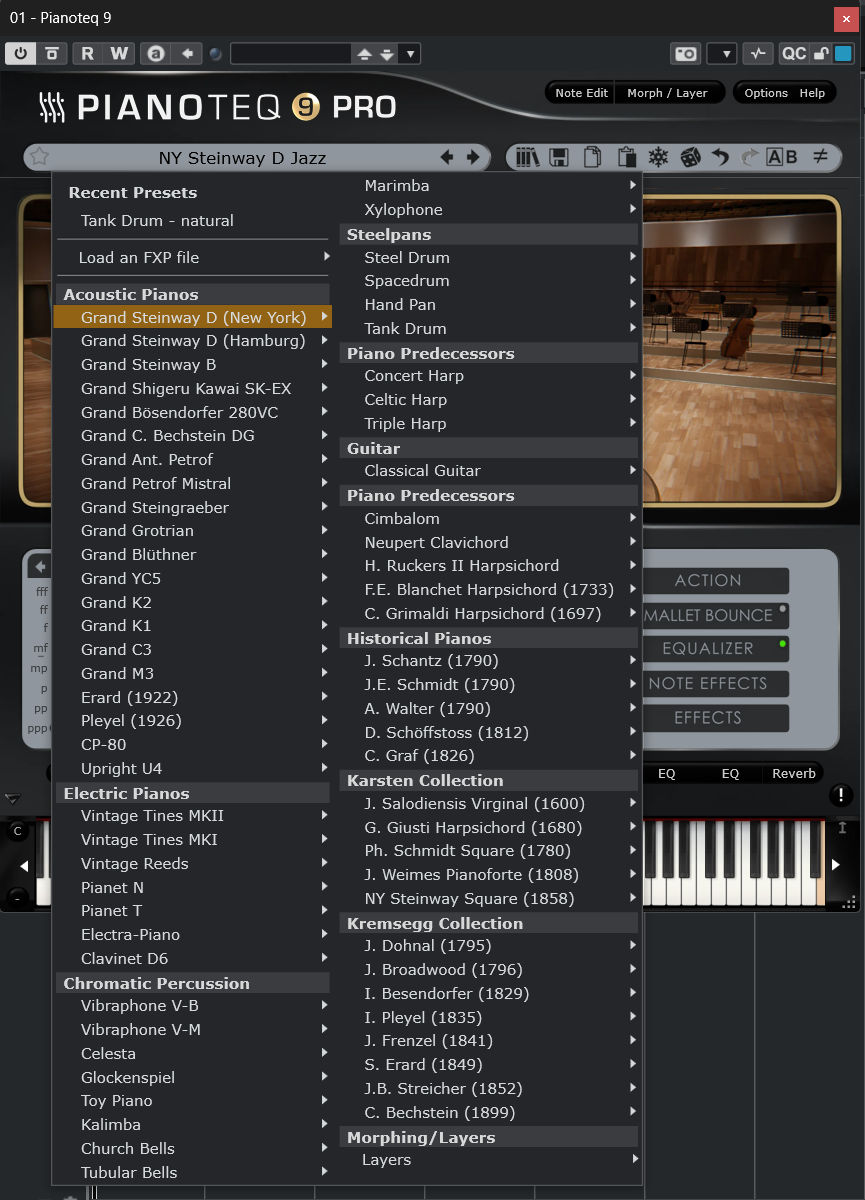
Task: Choose Marimba from the list
Action: pyautogui.click(x=489, y=186)
